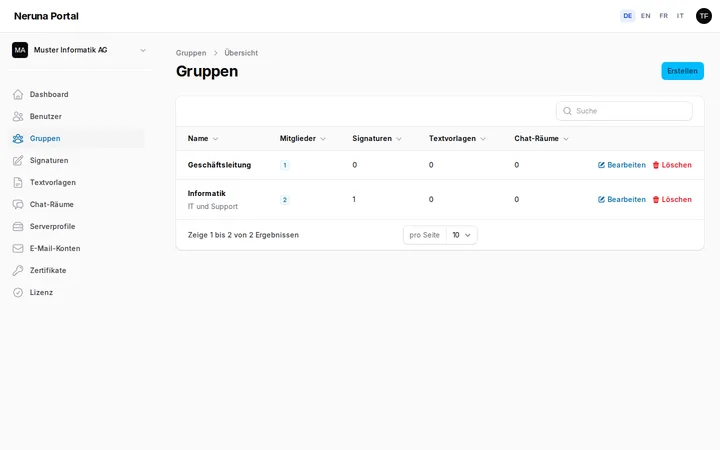This screenshot has height=450, width=720.
Task: Go to Zertifikate
Action: click(77, 270)
